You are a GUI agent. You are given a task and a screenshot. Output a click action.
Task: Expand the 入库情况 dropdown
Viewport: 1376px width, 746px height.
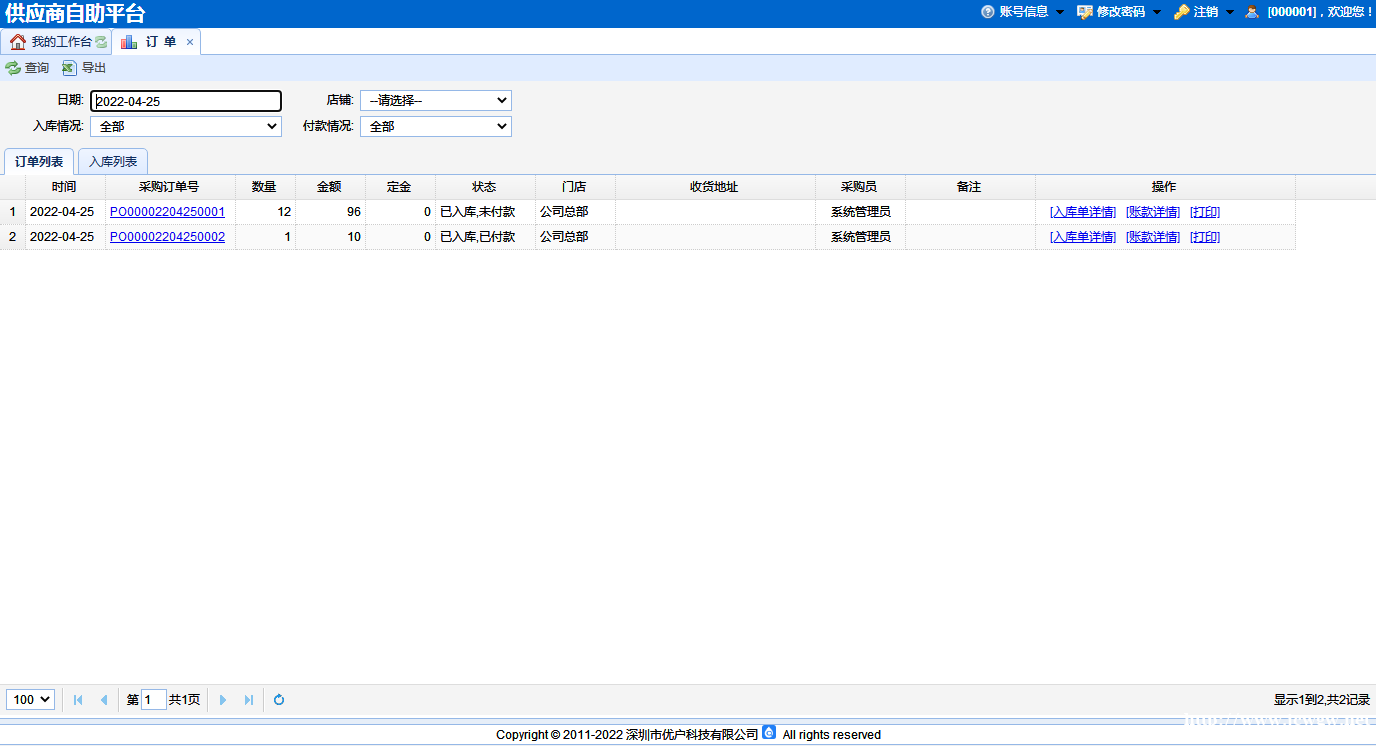185,127
